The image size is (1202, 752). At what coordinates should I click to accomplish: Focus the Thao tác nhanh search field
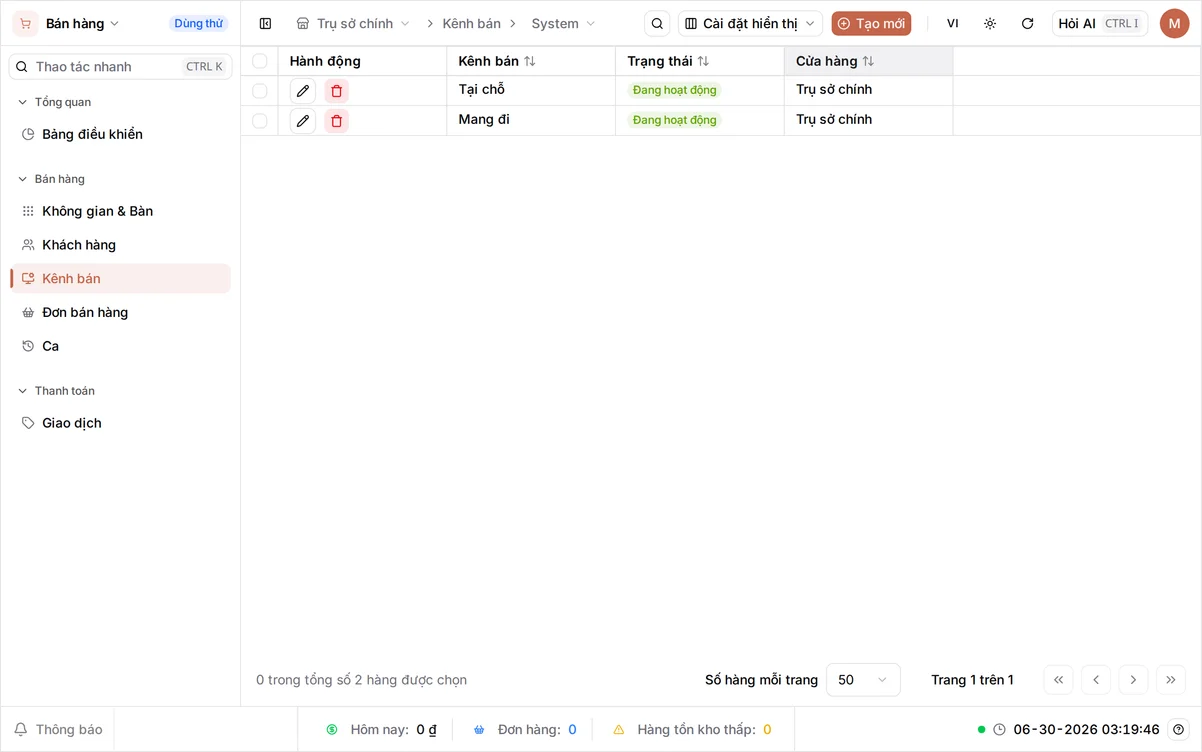(x=120, y=67)
